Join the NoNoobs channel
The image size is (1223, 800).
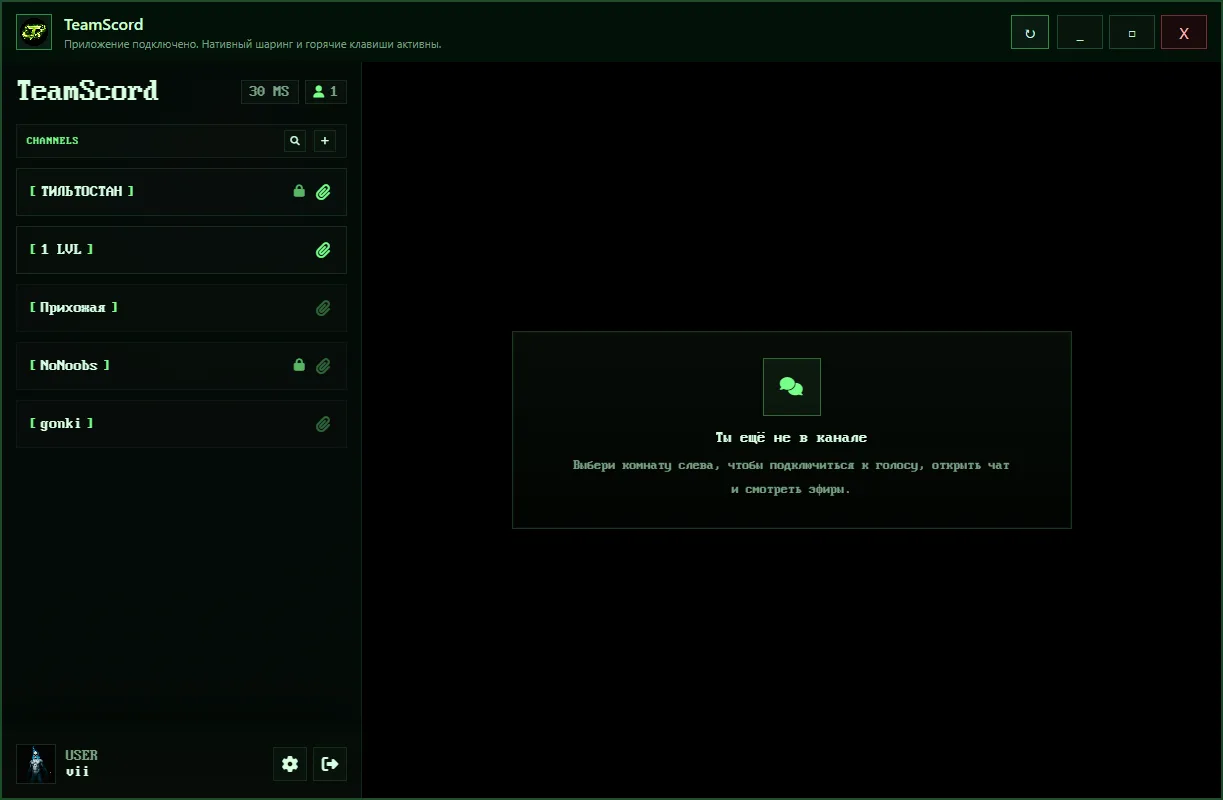[181, 366]
